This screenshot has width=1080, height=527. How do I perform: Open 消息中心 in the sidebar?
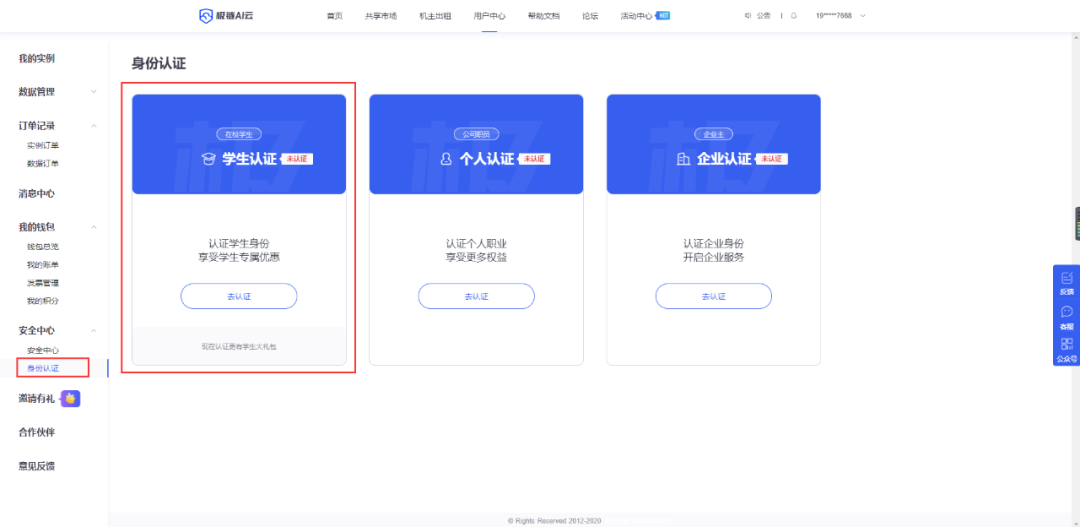37,194
